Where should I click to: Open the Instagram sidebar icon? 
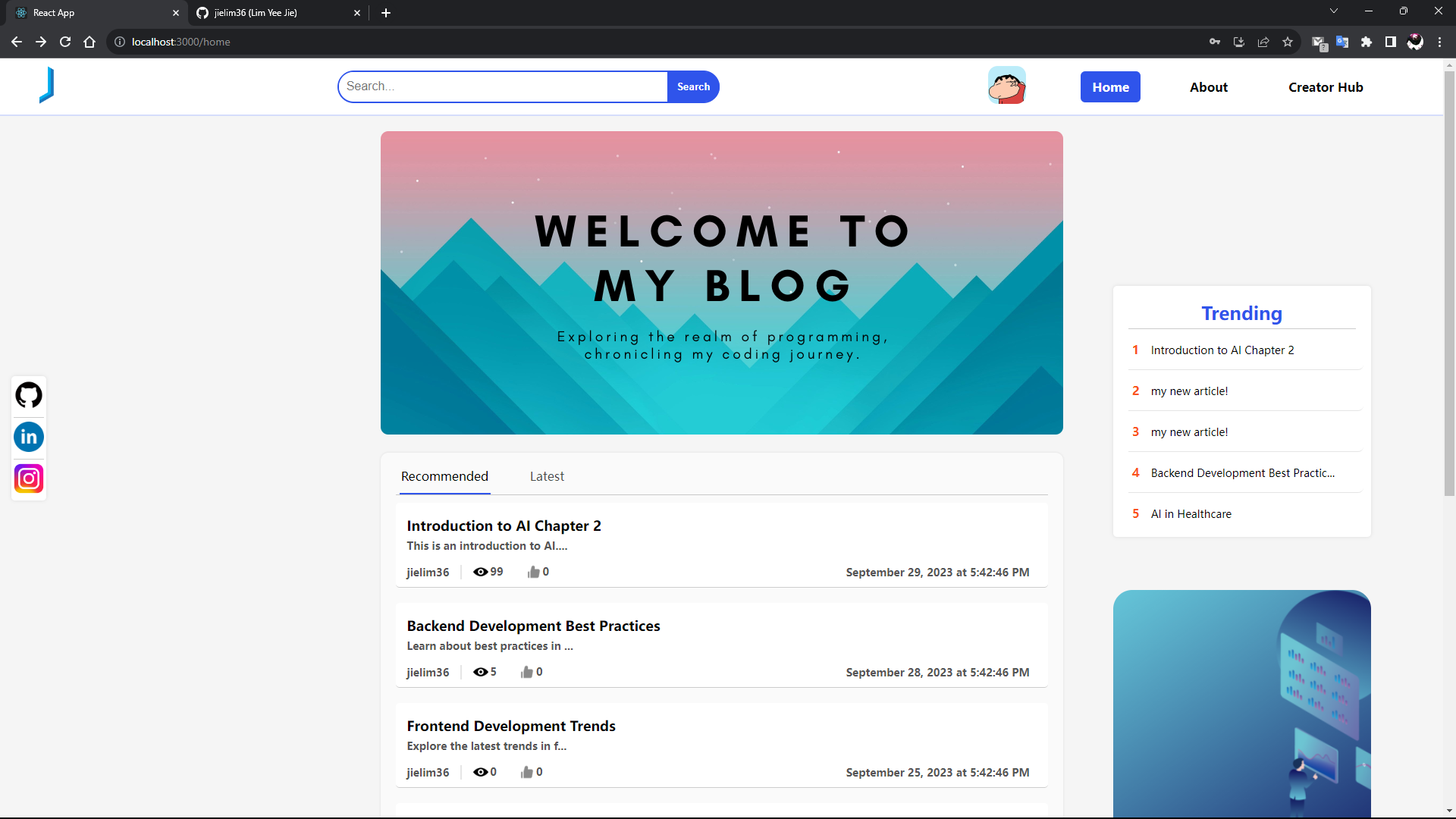coord(29,479)
